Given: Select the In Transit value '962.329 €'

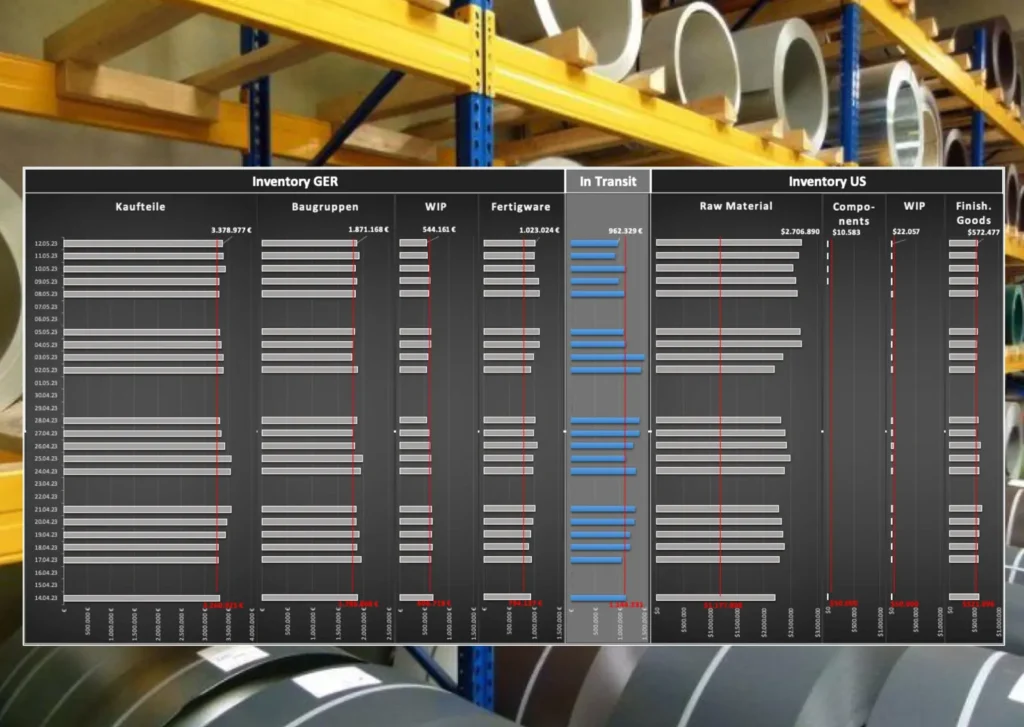Looking at the screenshot, I should tap(625, 231).
